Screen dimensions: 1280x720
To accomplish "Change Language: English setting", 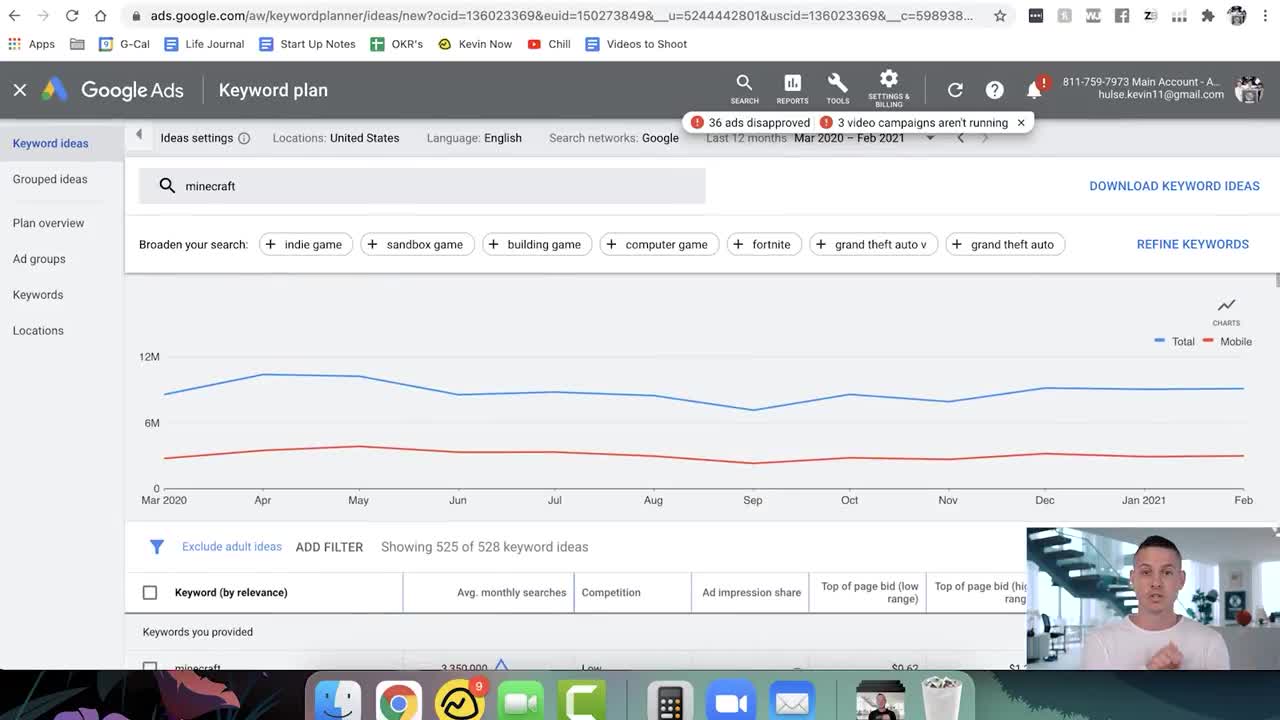I will pyautogui.click(x=474, y=138).
